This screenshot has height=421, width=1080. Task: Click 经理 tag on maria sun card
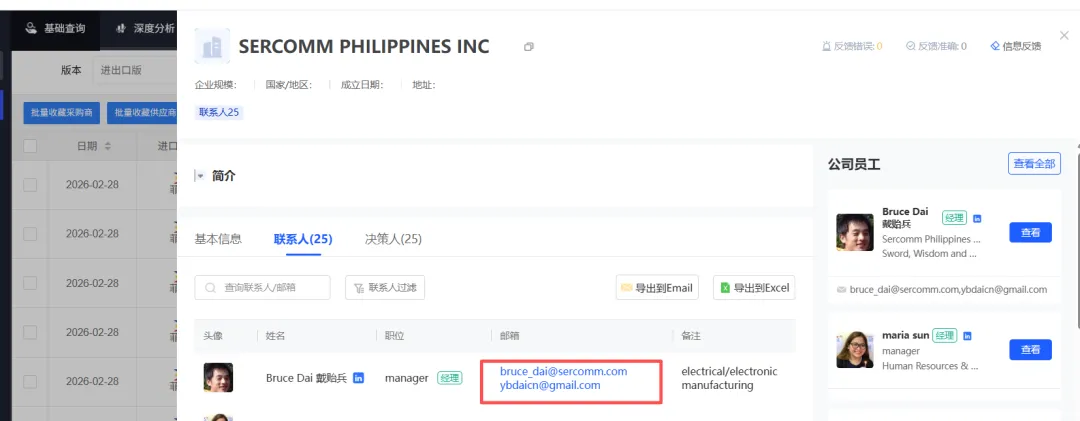(x=945, y=336)
